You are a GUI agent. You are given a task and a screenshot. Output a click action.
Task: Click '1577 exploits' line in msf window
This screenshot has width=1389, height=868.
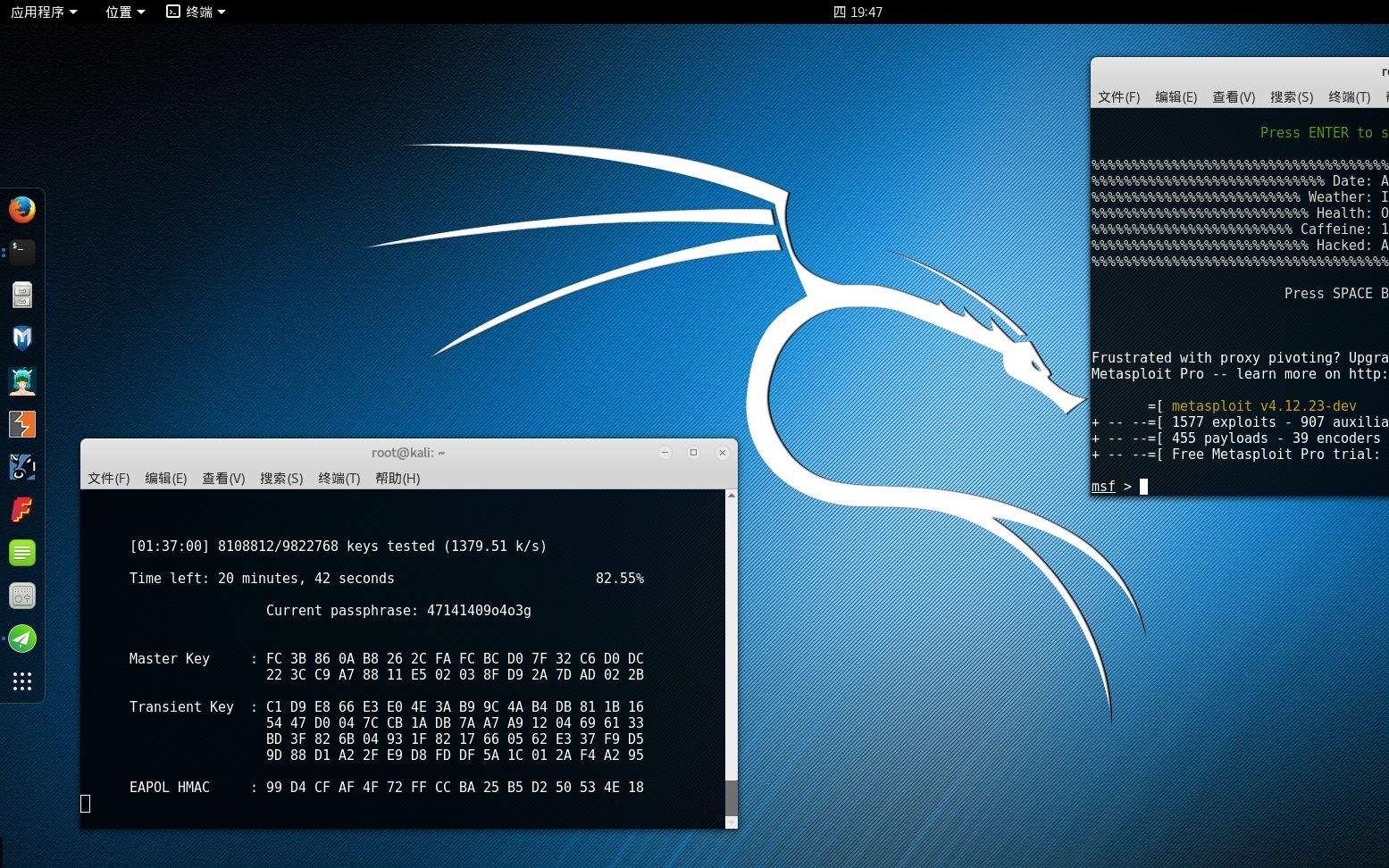tap(1240, 422)
